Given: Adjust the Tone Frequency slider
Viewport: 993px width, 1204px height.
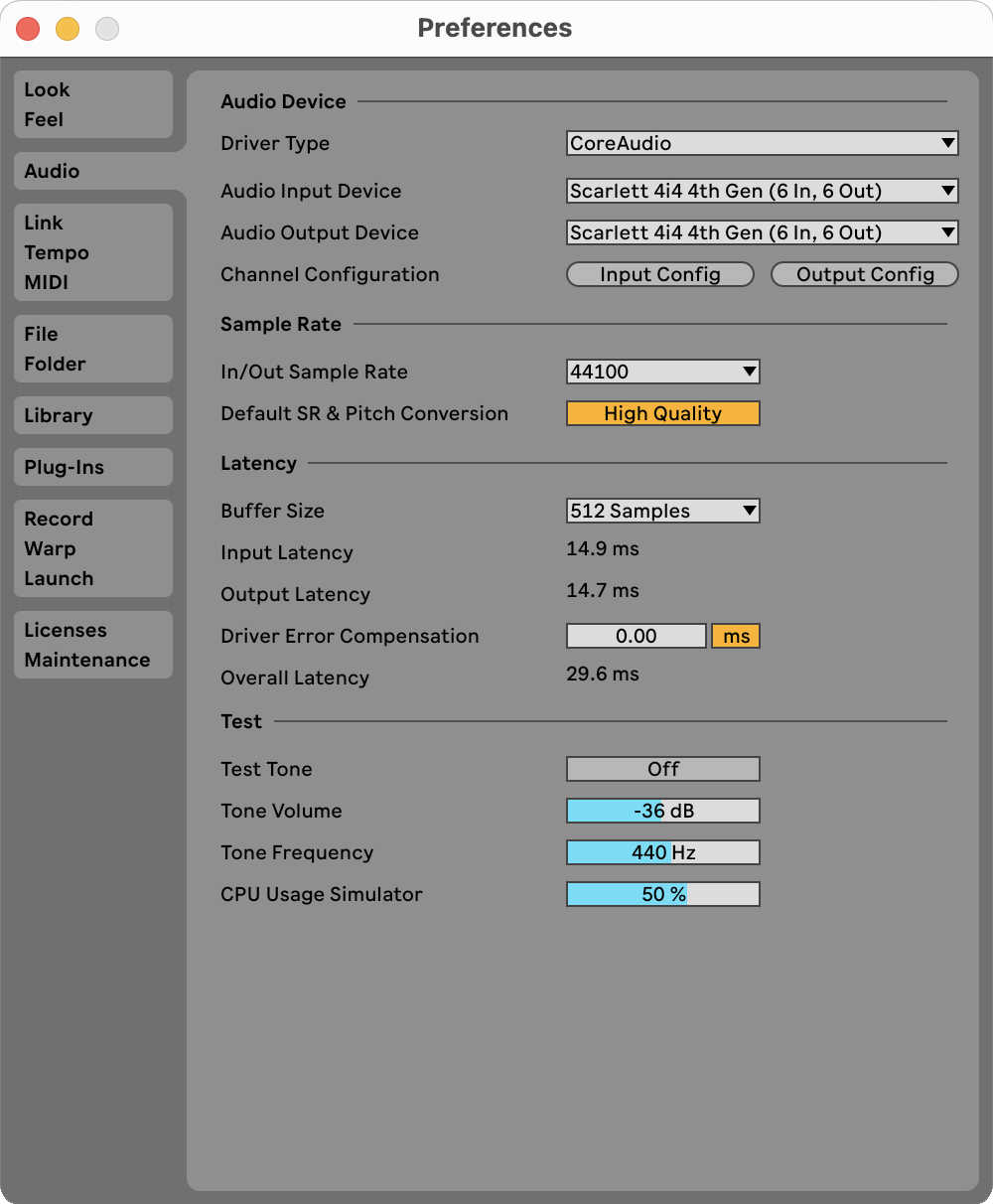Looking at the screenshot, I should (x=662, y=852).
